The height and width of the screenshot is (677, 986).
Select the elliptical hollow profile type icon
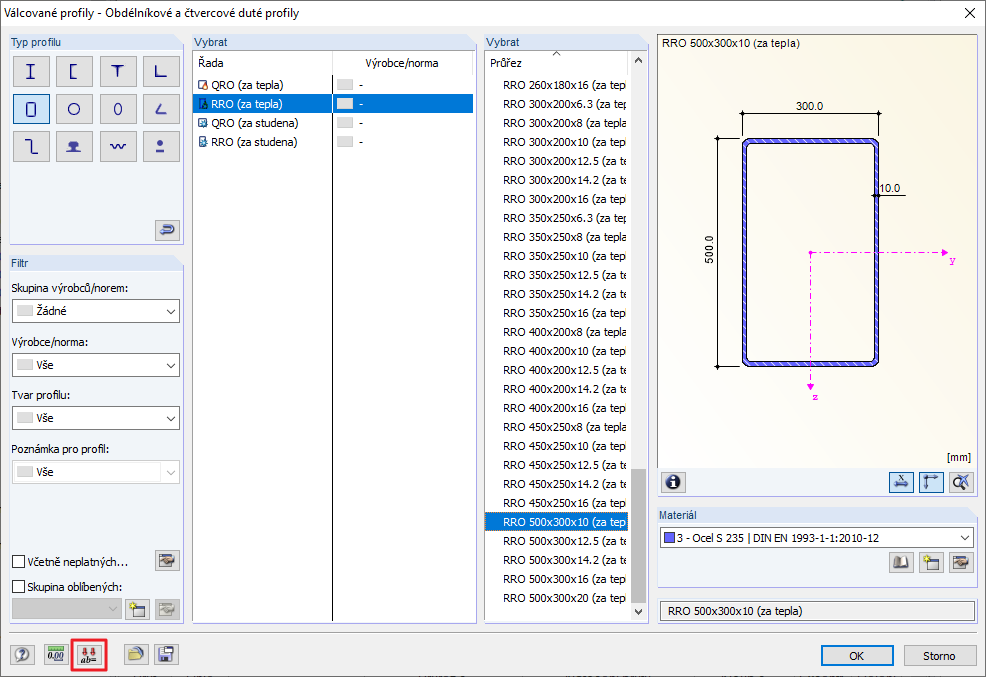coord(118,109)
